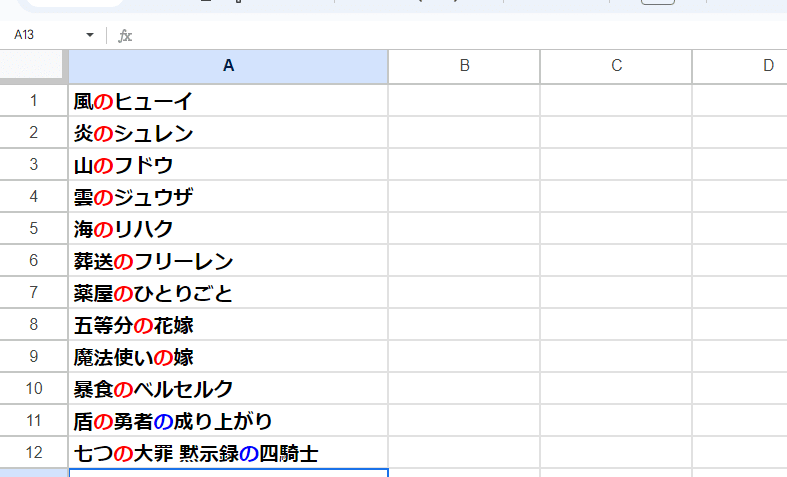Click cell containing 薬屋のひとりごと
The image size is (787, 477).
228,292
